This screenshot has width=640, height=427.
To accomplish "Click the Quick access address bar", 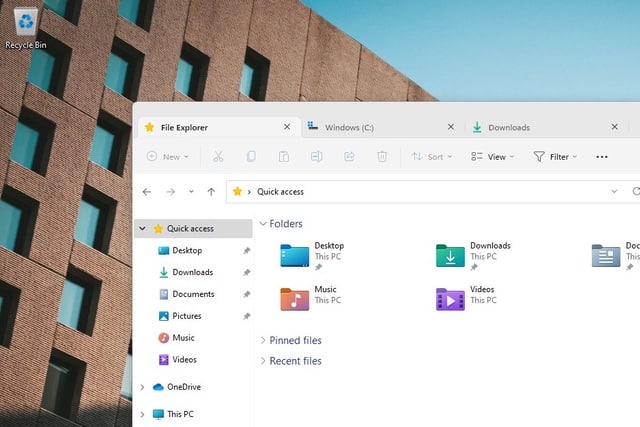I will click(x=420, y=192).
